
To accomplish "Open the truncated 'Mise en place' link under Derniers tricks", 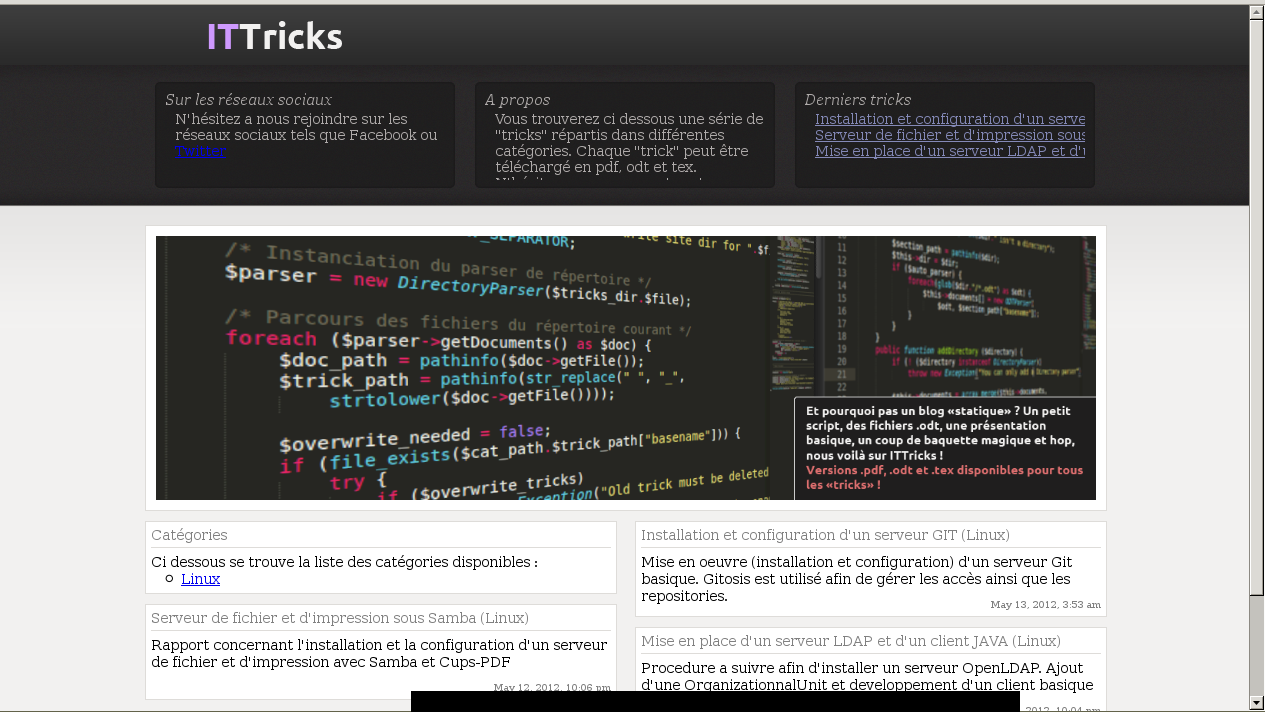I will pyautogui.click(x=950, y=151).
